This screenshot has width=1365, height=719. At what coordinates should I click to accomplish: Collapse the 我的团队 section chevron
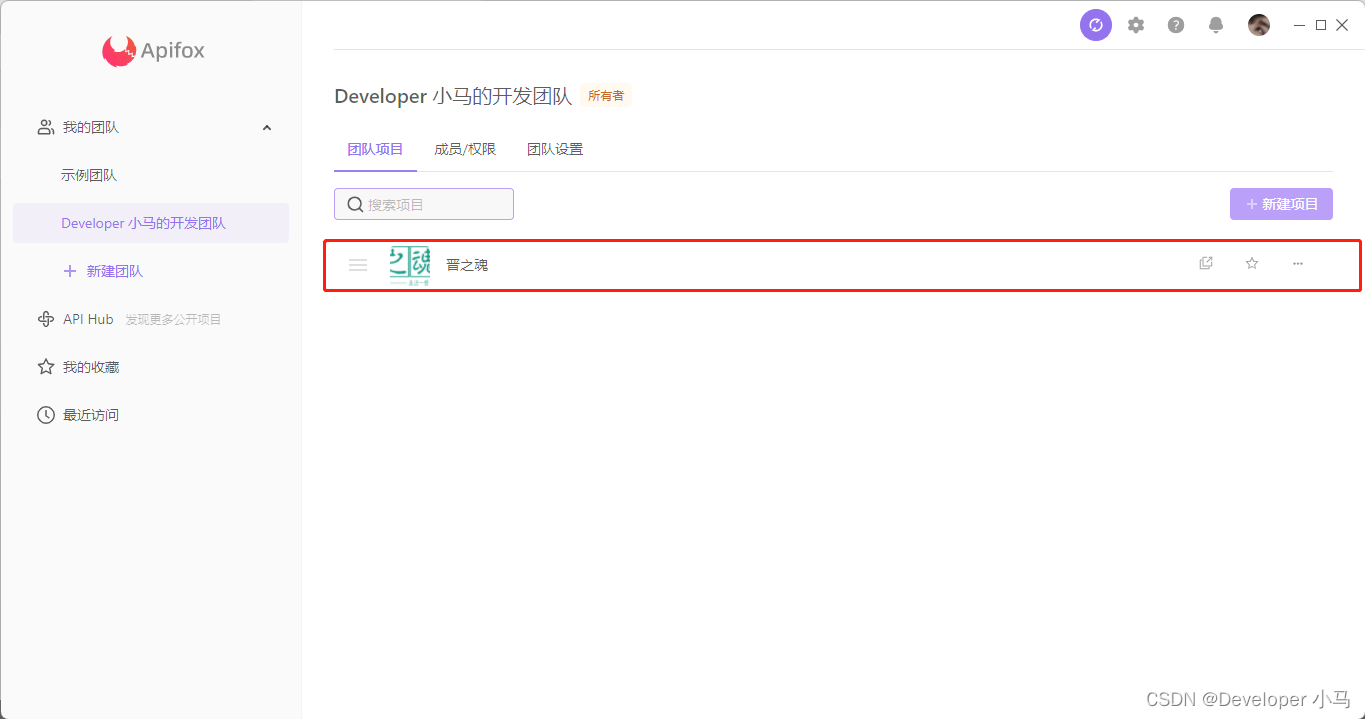point(267,127)
